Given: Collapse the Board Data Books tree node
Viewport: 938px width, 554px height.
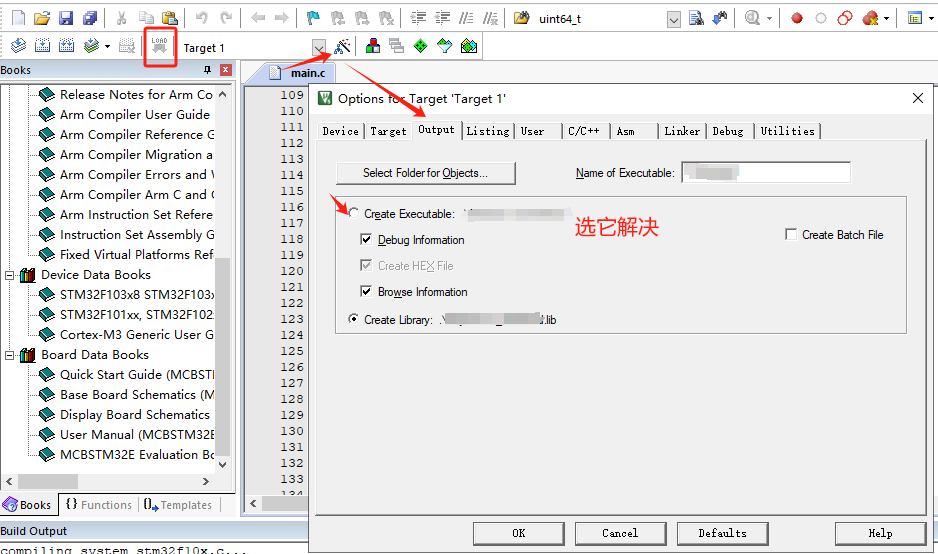Looking at the screenshot, I should point(10,355).
